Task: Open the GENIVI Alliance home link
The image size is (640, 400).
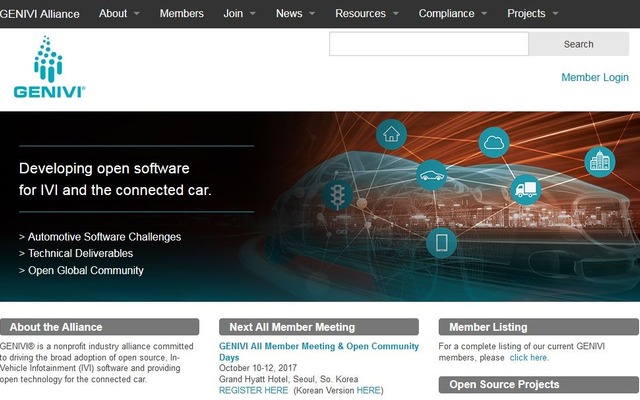Action: tap(40, 14)
